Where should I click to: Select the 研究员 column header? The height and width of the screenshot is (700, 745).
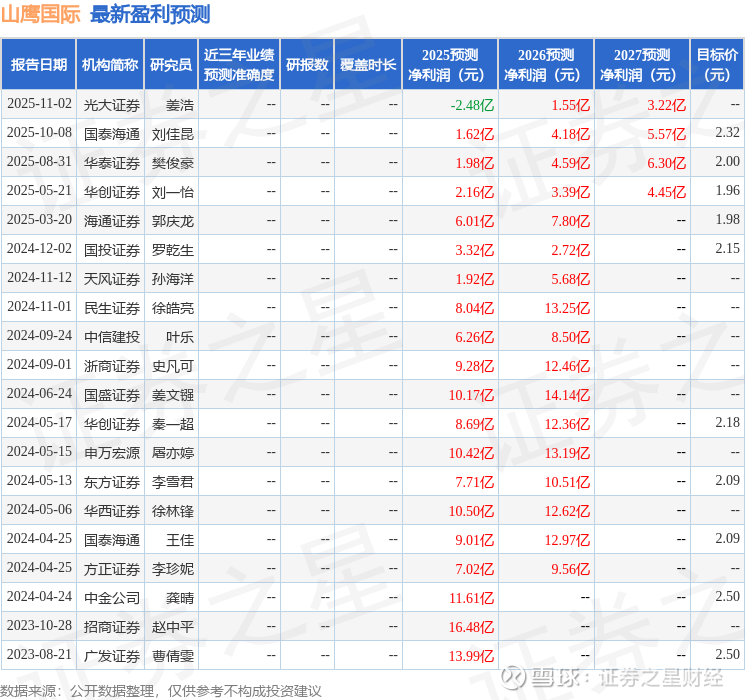click(171, 65)
